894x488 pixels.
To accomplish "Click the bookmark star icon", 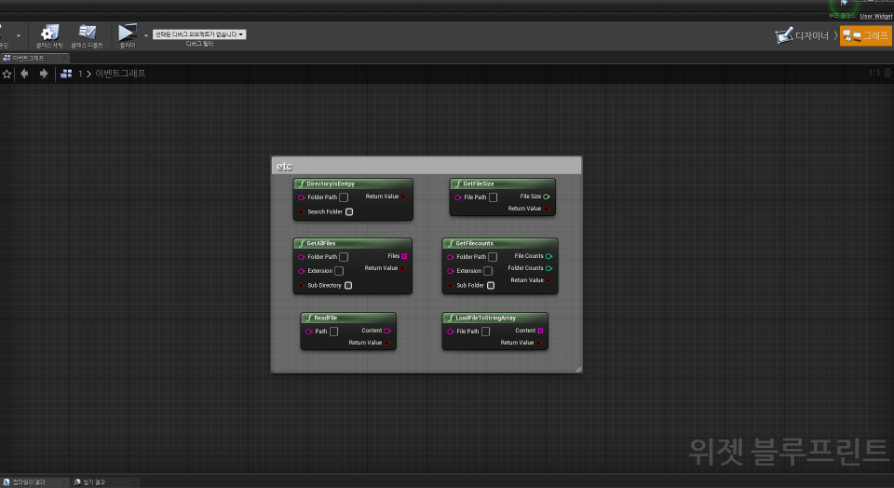I will [6, 73].
